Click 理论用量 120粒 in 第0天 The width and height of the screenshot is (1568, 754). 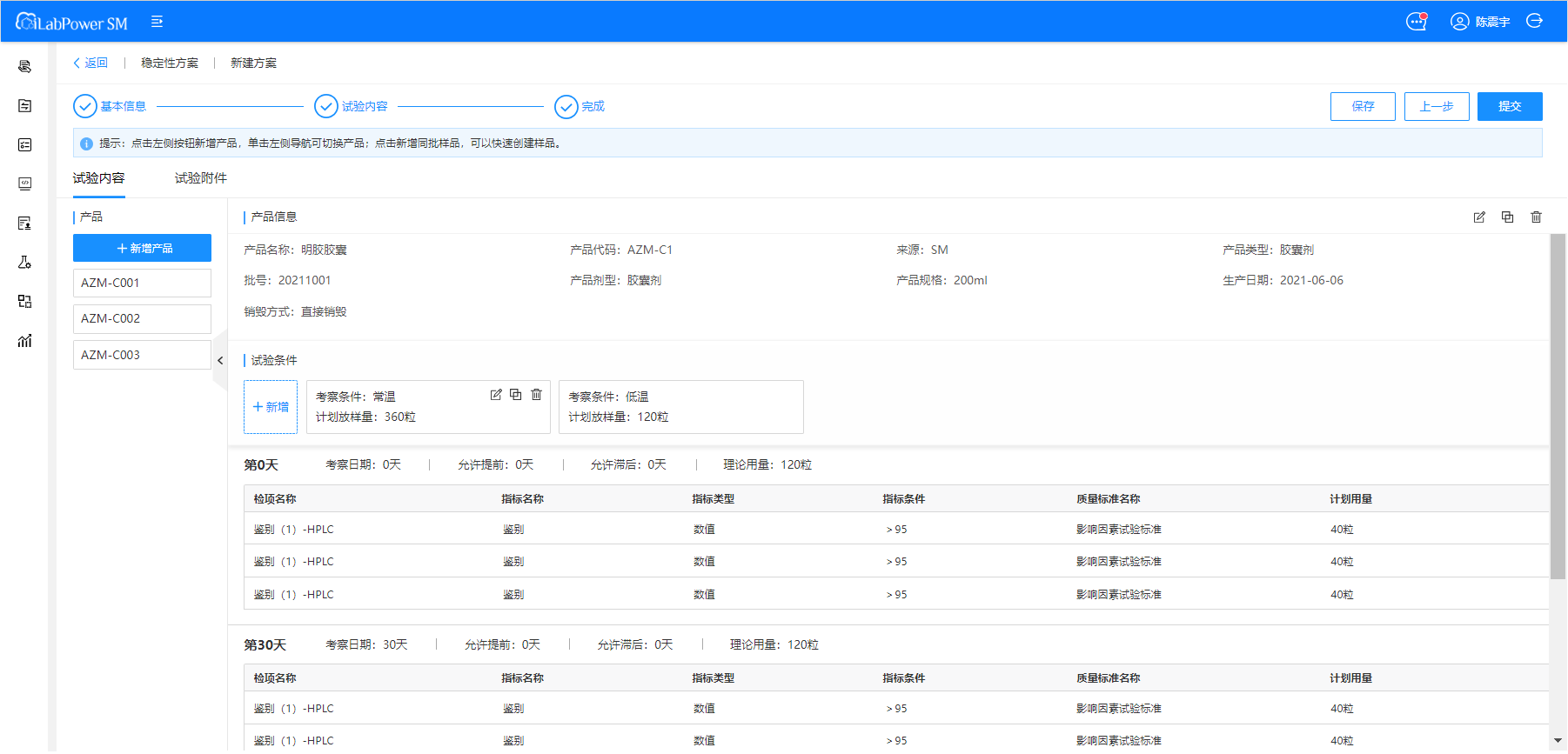pos(767,465)
